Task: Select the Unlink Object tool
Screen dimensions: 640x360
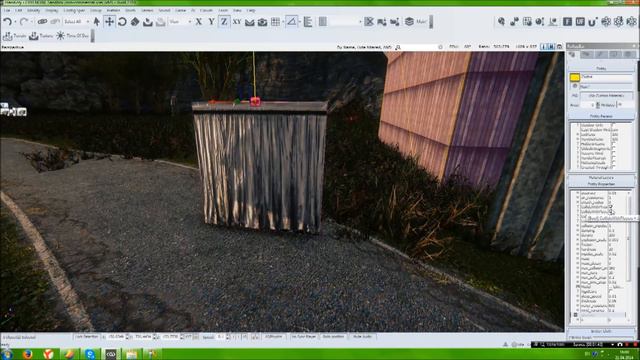Action: click(55, 22)
